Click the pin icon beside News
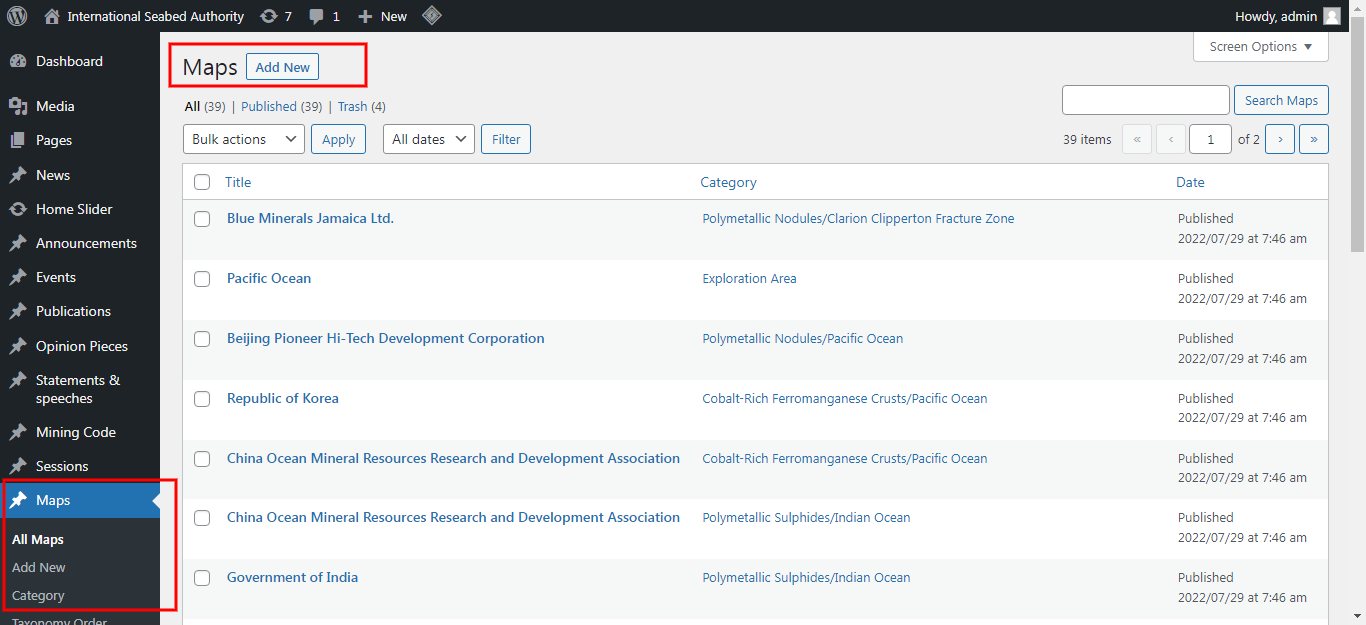Viewport: 1366px width, 625px height. 17,175
